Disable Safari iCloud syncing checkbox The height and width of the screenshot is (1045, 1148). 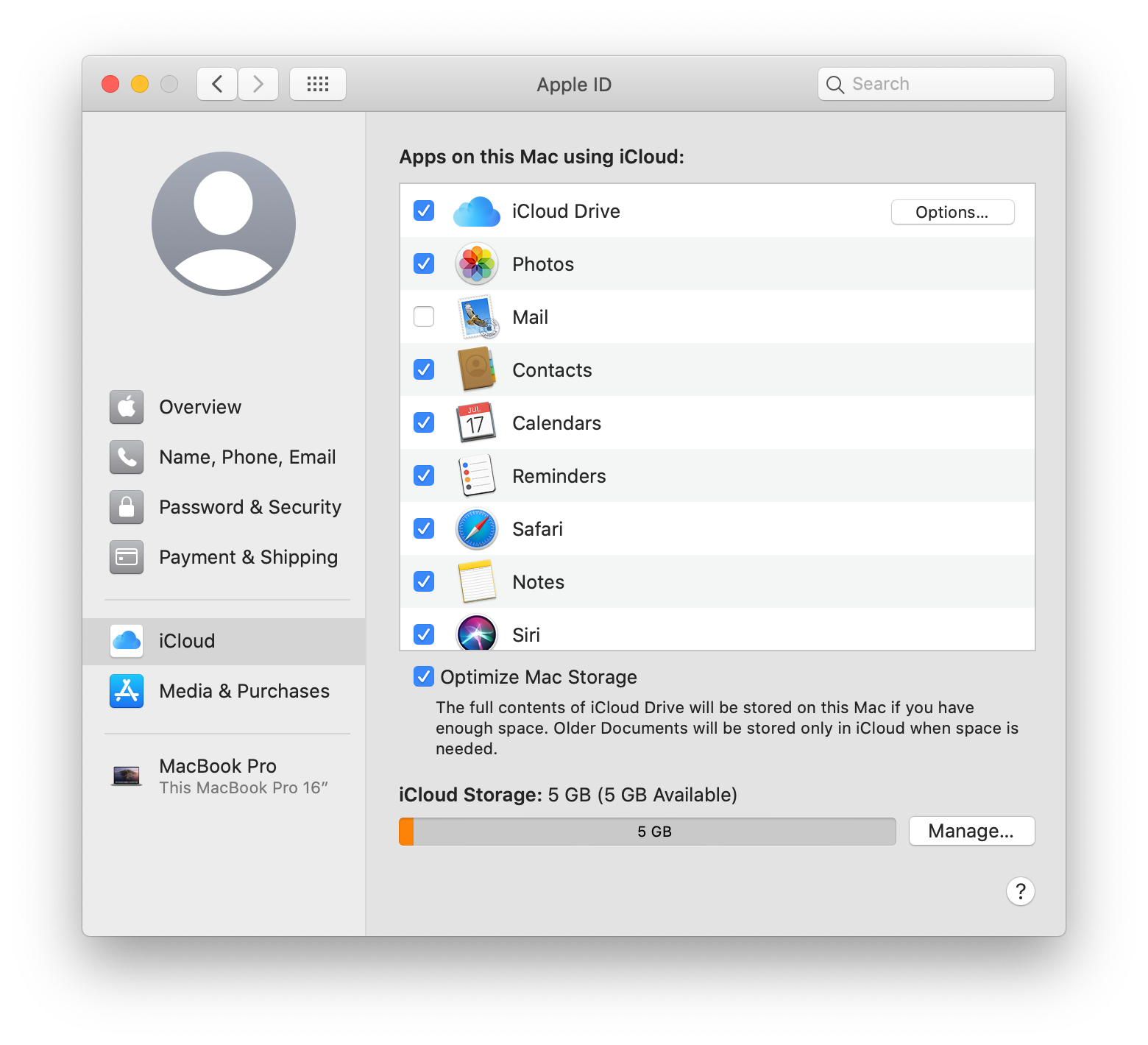click(x=424, y=528)
